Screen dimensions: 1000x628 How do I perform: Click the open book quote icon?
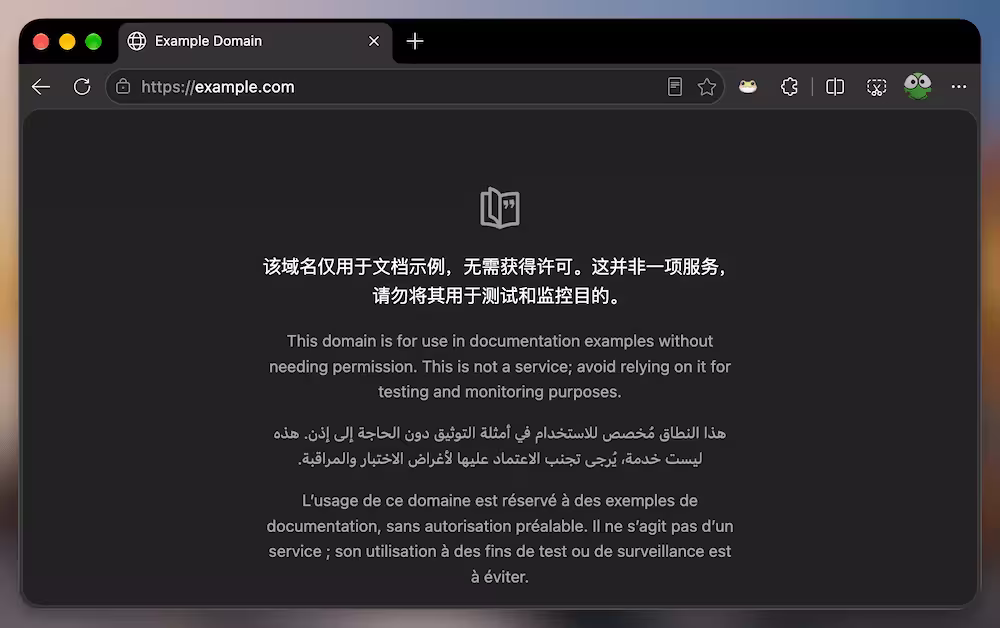(x=500, y=208)
